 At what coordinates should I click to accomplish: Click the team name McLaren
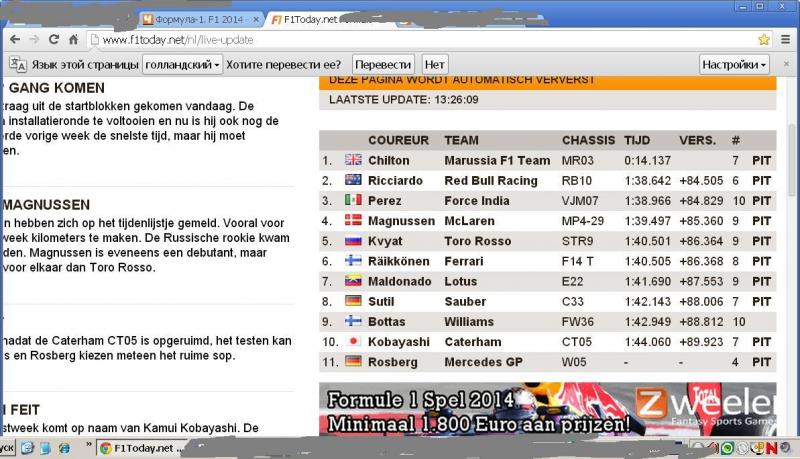pos(469,221)
